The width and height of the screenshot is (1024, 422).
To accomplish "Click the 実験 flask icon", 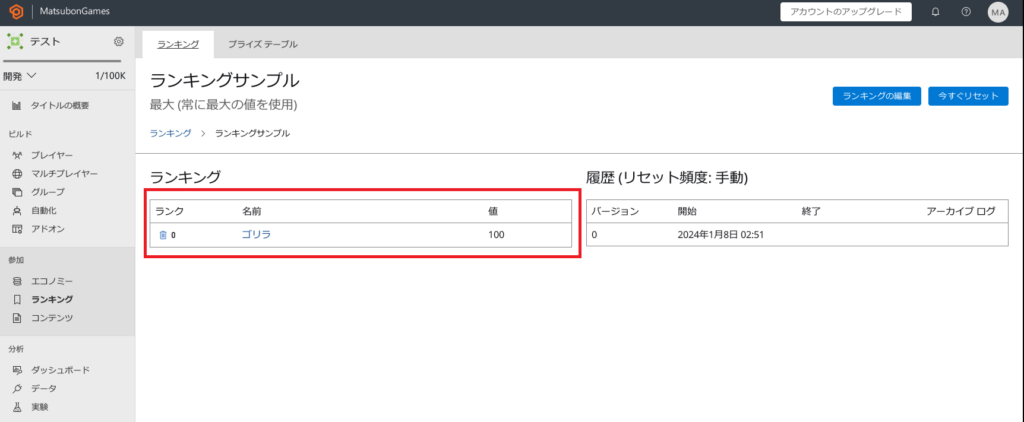I will [18, 407].
